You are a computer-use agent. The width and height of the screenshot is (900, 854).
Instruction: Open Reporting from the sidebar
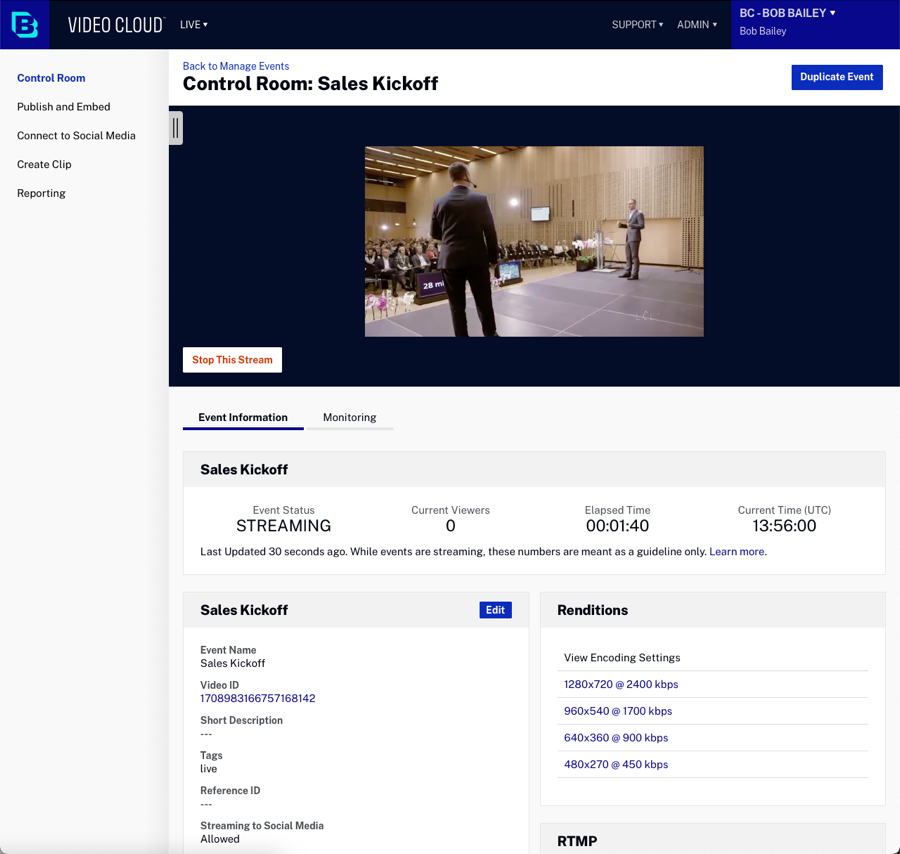[x=41, y=194]
